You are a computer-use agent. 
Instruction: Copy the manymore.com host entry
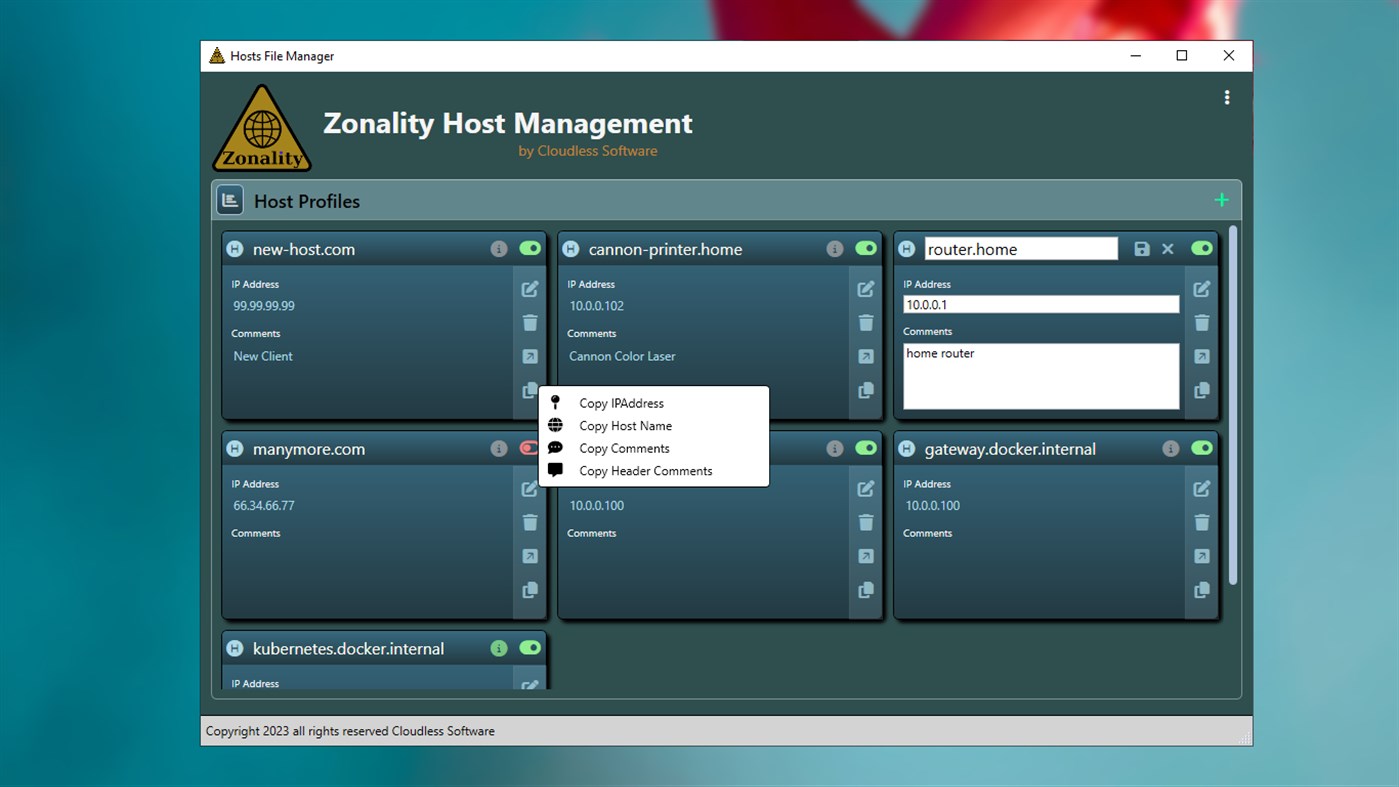530,589
